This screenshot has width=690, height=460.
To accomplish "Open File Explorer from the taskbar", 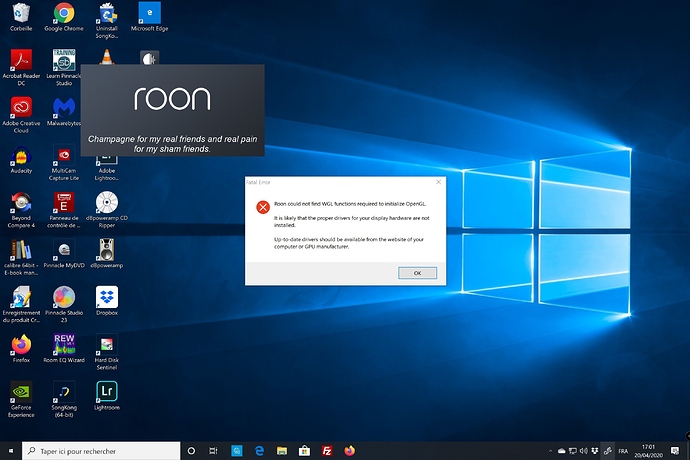I will pyautogui.click(x=282, y=451).
